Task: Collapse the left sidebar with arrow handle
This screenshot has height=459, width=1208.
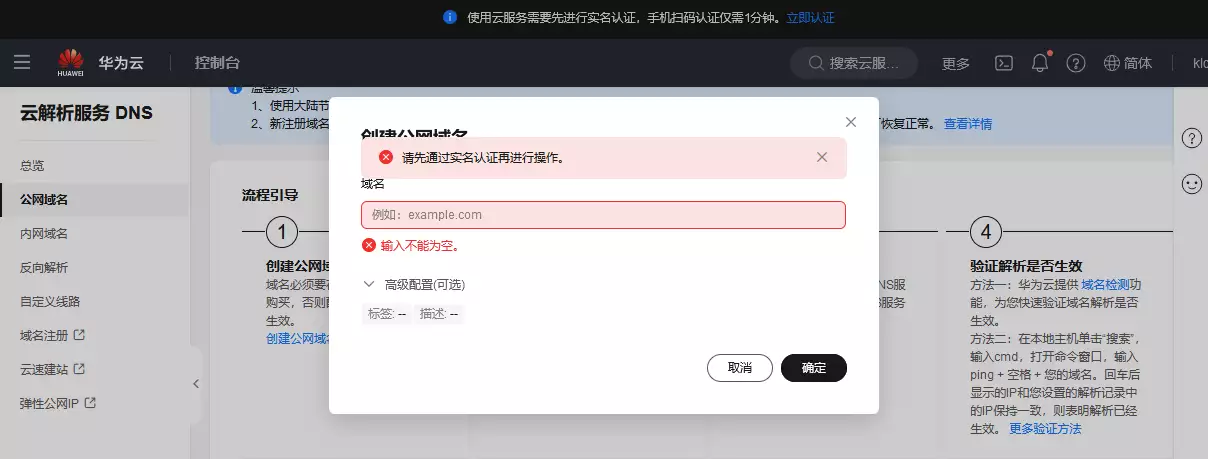Action: pyautogui.click(x=196, y=384)
